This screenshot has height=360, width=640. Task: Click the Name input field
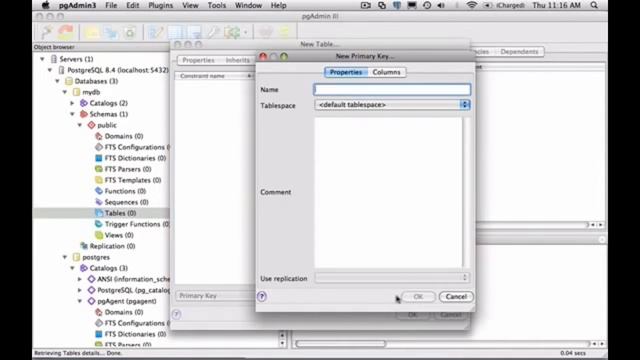point(392,89)
